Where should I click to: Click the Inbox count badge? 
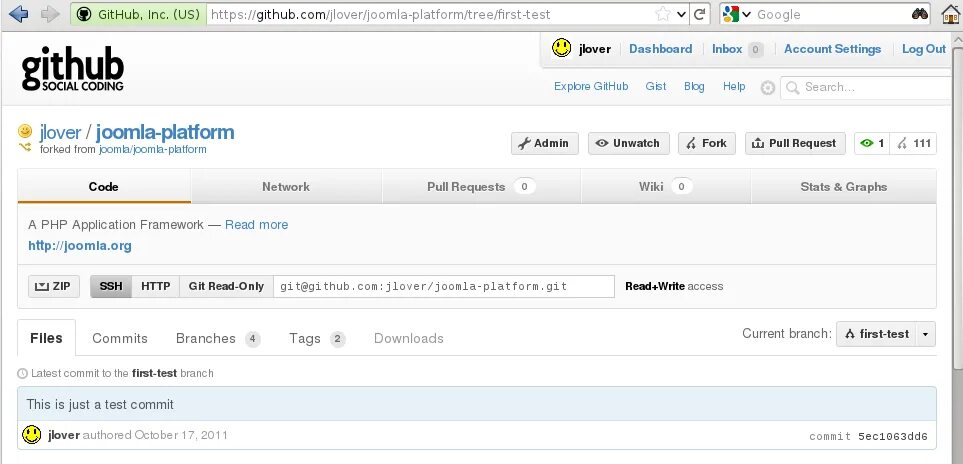(x=755, y=50)
